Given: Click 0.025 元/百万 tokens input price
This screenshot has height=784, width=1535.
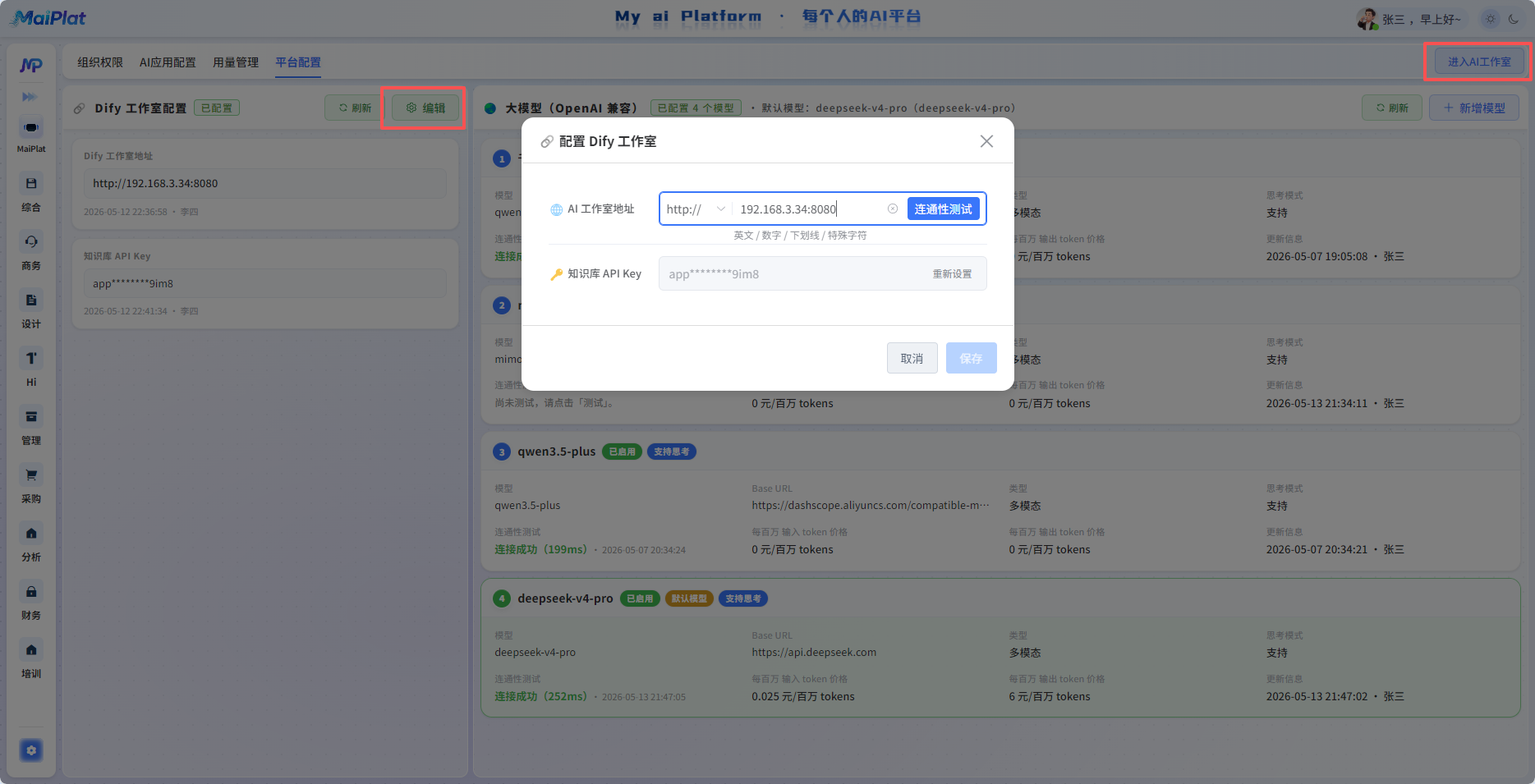Looking at the screenshot, I should 803,696.
